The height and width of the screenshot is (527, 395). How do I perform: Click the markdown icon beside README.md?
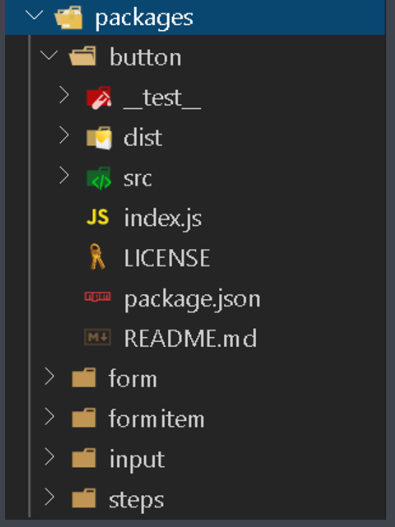click(97, 337)
